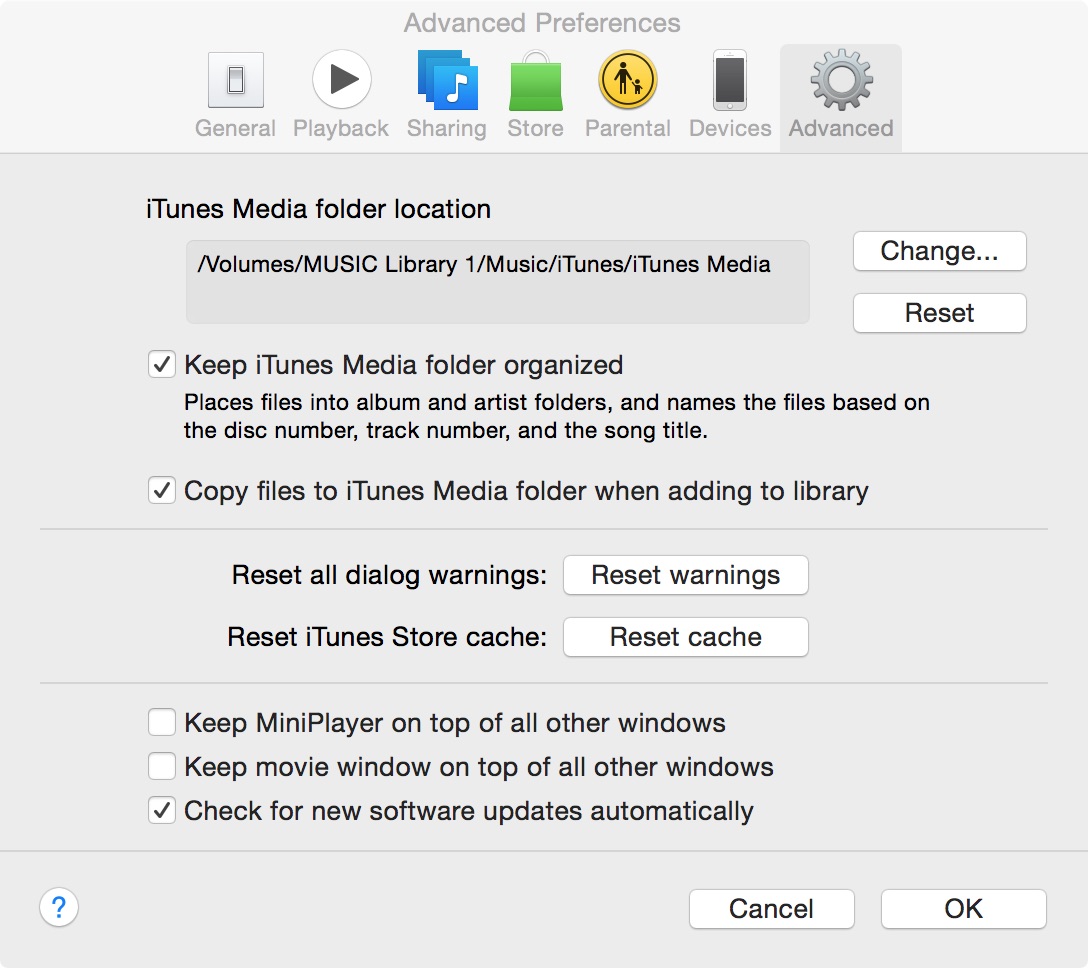1088x968 pixels.
Task: Open the General preferences pane
Action: [235, 95]
